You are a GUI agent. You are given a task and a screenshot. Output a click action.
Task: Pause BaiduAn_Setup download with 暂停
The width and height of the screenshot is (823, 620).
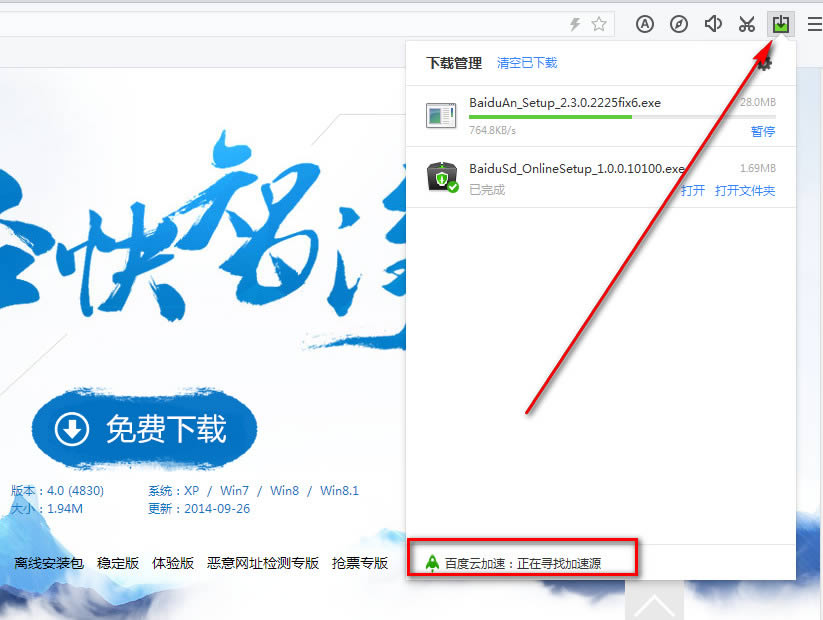pos(763,131)
